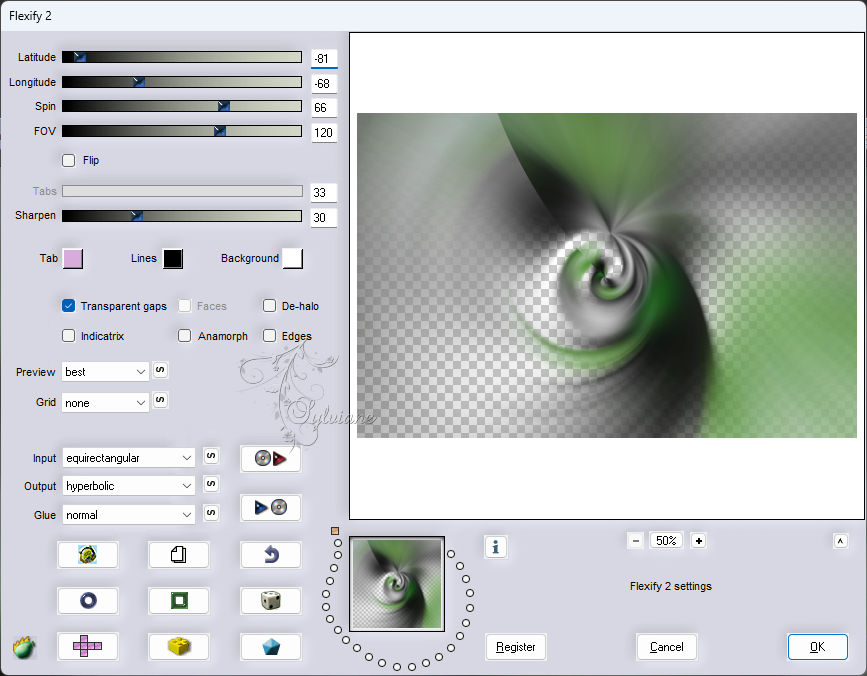This screenshot has height=676, width=867.
Task: Click the Register button
Action: coord(515,647)
